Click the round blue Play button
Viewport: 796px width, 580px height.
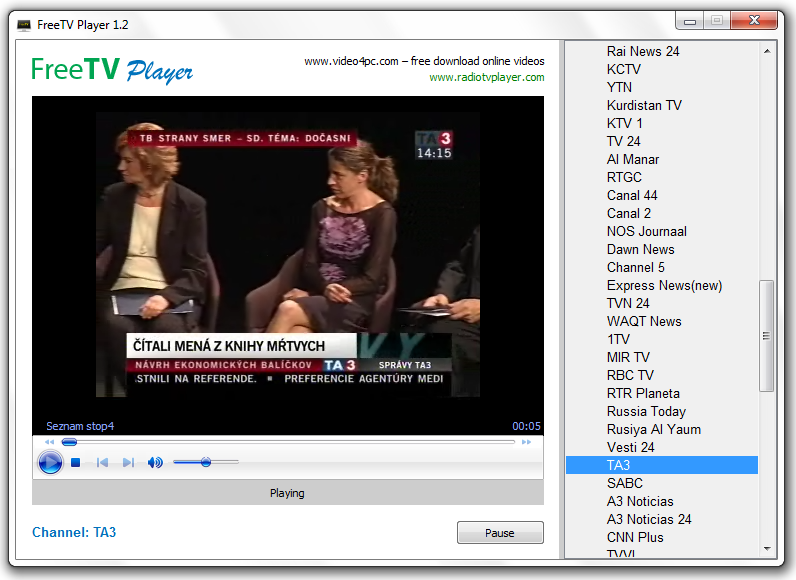click(50, 462)
